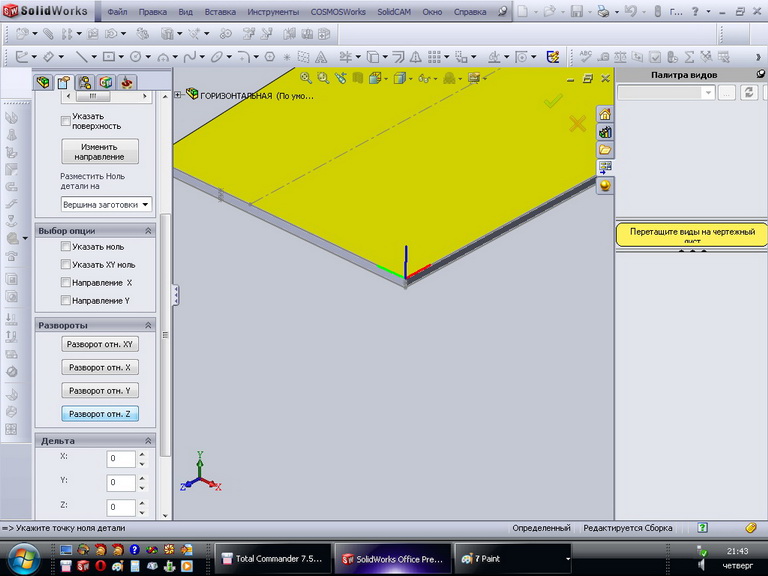
Task: Open the File Explorer folder pane icon
Action: point(605,150)
